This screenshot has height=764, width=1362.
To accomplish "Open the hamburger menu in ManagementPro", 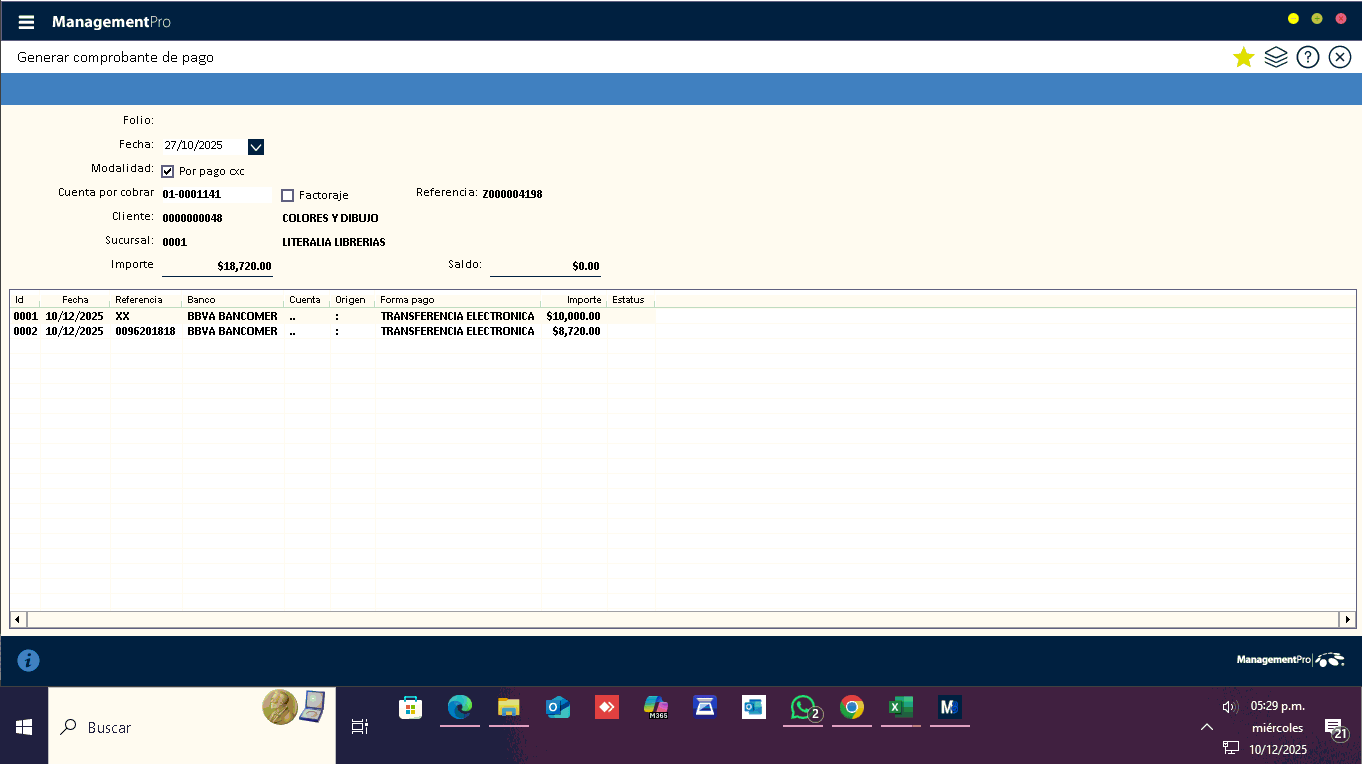I will point(26,22).
